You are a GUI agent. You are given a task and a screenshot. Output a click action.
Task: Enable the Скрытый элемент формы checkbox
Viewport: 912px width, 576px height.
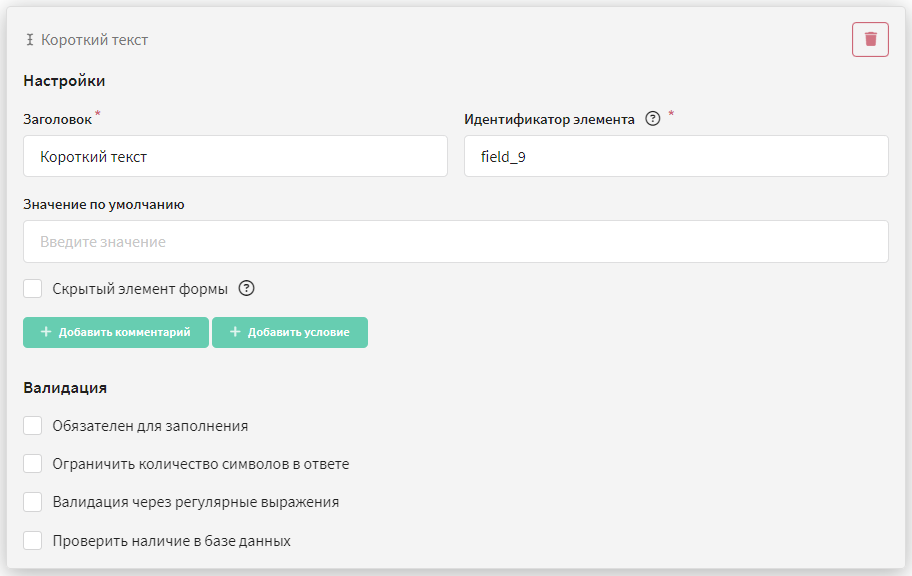click(x=33, y=289)
